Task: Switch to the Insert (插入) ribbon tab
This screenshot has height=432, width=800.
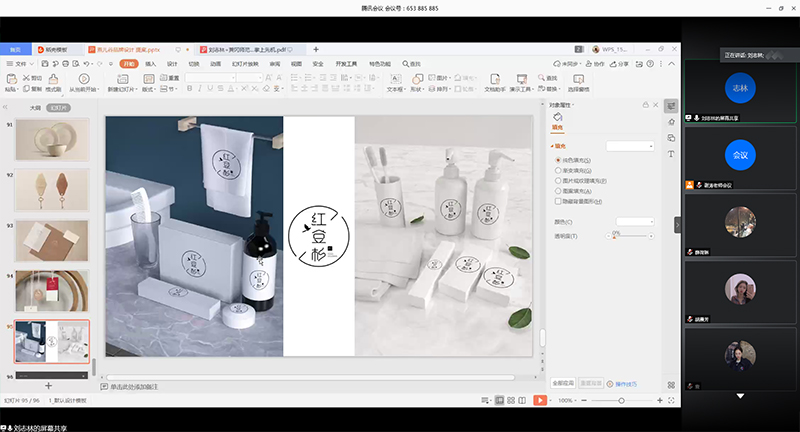Action: (151, 63)
